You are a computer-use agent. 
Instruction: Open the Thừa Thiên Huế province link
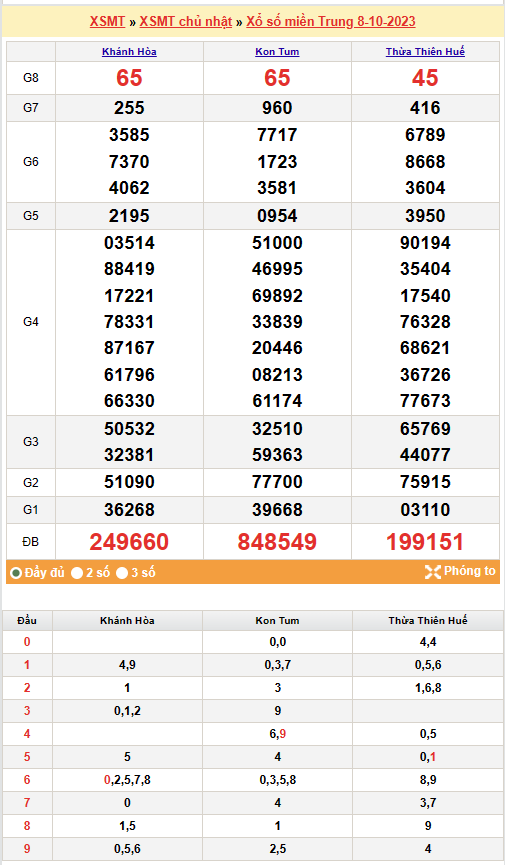425,52
